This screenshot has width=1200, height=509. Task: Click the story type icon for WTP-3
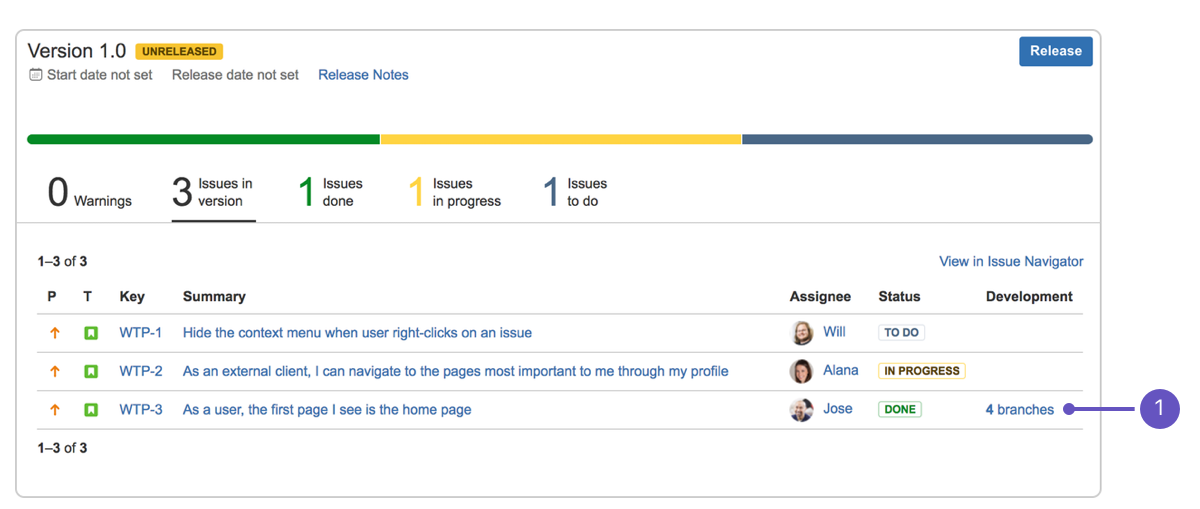[91, 409]
